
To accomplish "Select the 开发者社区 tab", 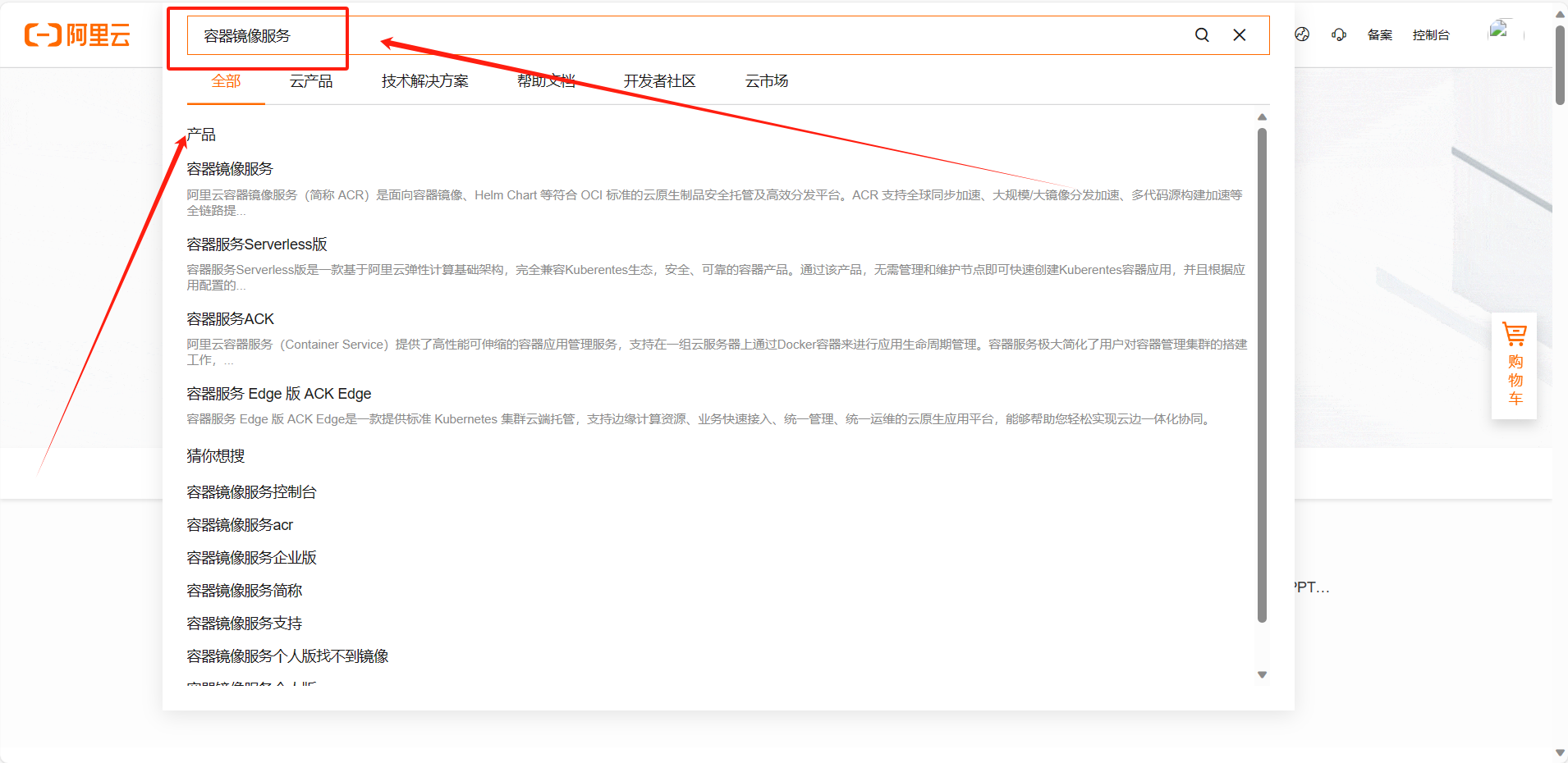I will coord(659,81).
